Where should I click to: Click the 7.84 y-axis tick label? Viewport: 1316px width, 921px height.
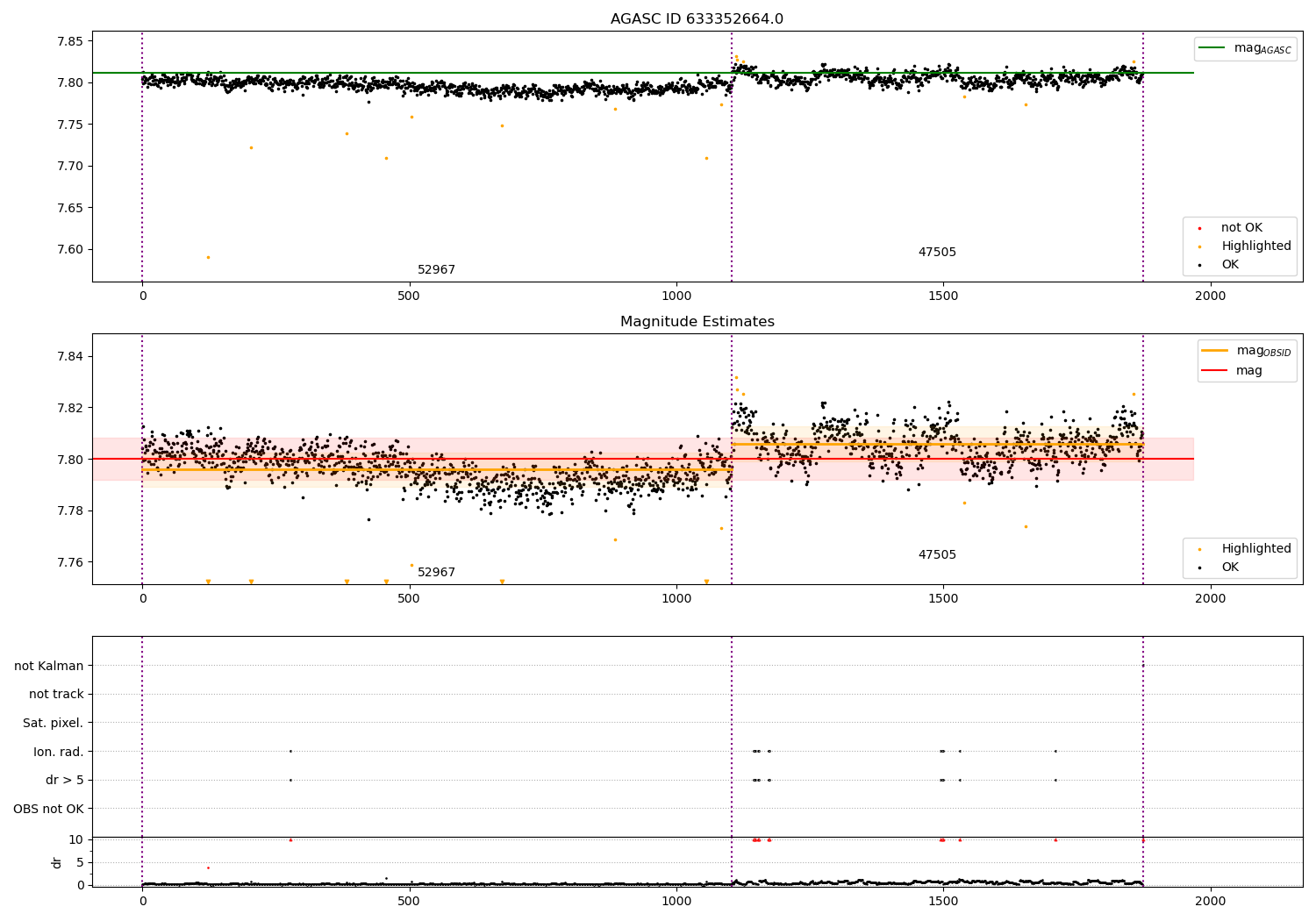click(69, 356)
